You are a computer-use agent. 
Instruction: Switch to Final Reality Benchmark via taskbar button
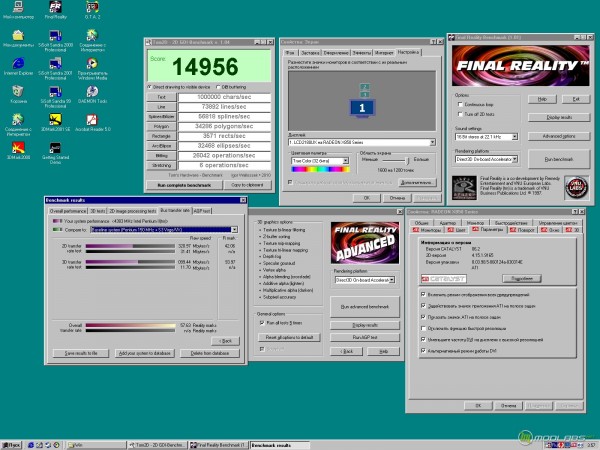pos(219,445)
